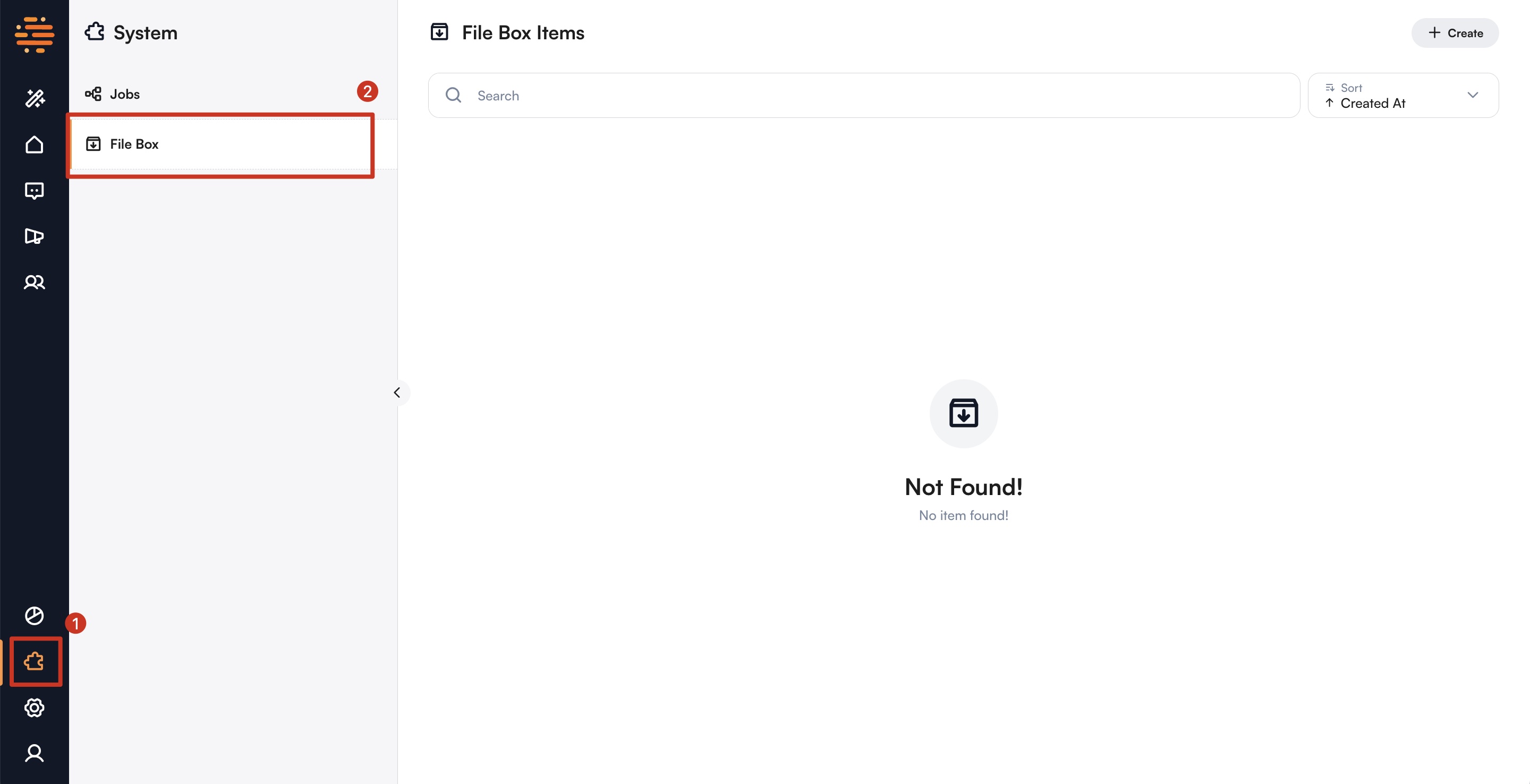Click the Create button
The image size is (1530, 784).
(x=1455, y=33)
